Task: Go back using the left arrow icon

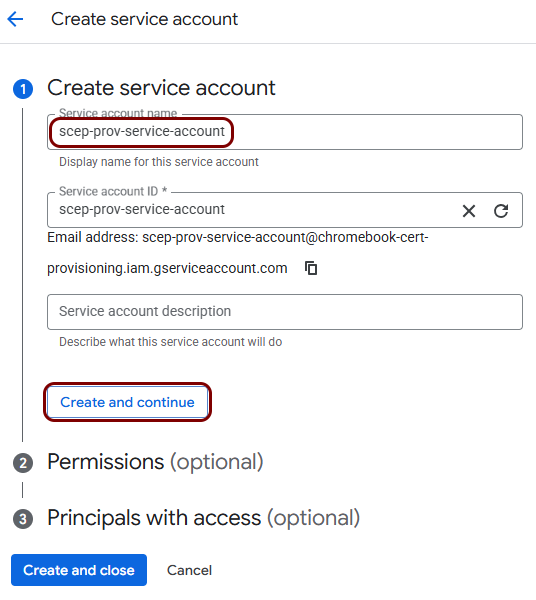Action: tap(15, 19)
